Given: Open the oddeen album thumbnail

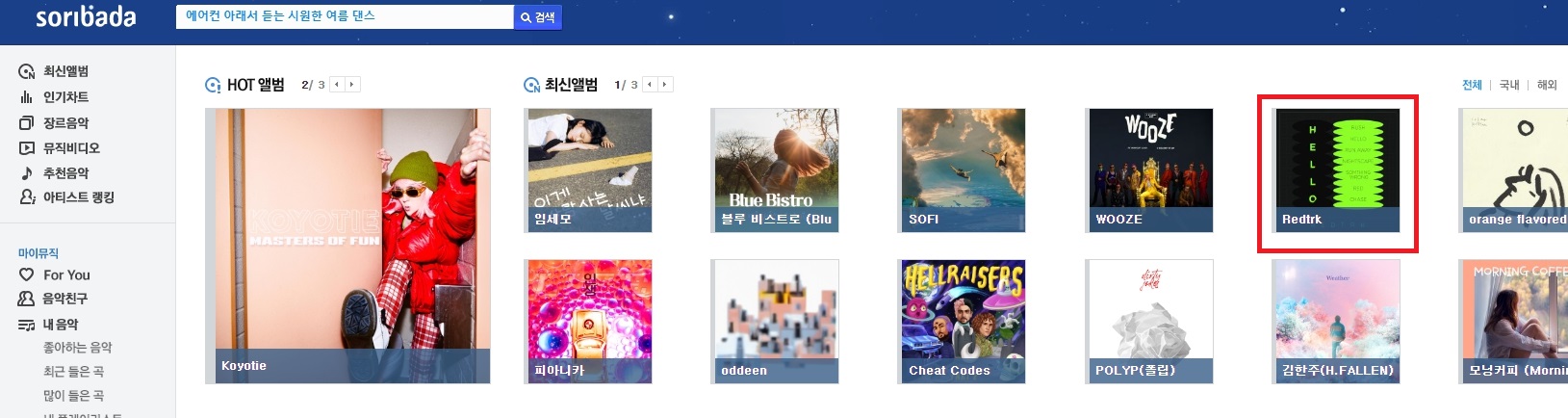Looking at the screenshot, I should [x=775, y=321].
